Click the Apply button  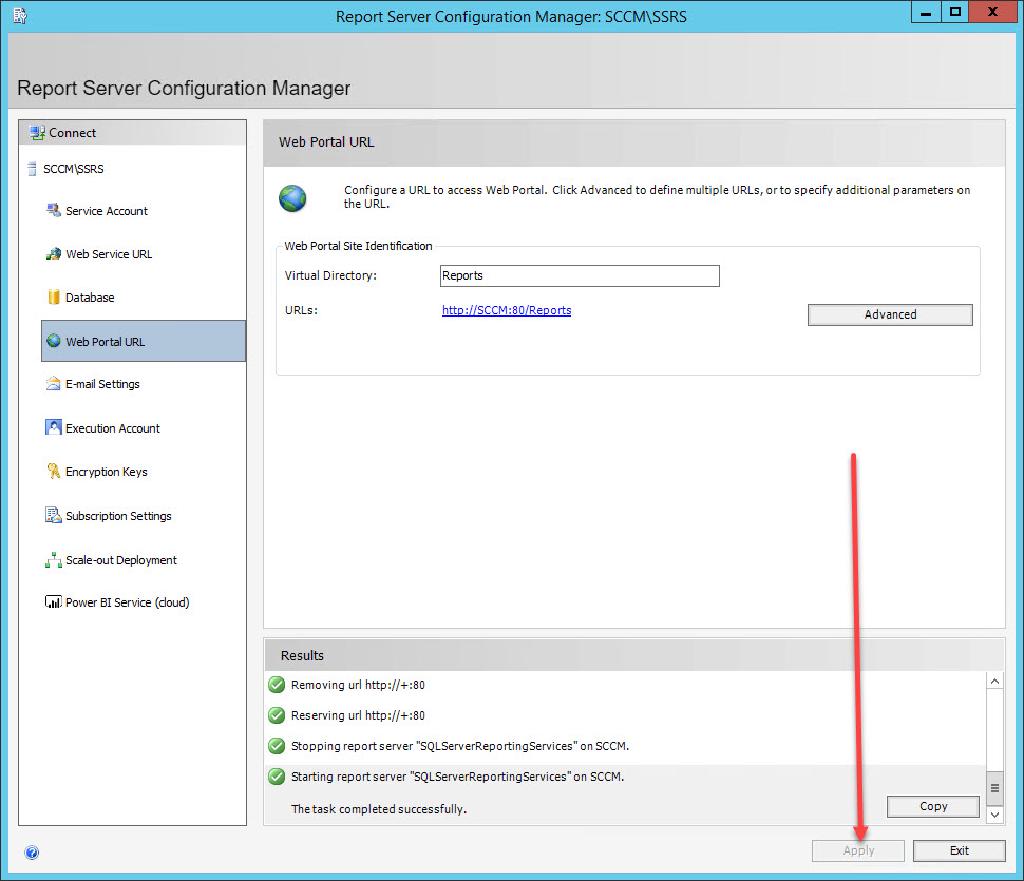[858, 851]
